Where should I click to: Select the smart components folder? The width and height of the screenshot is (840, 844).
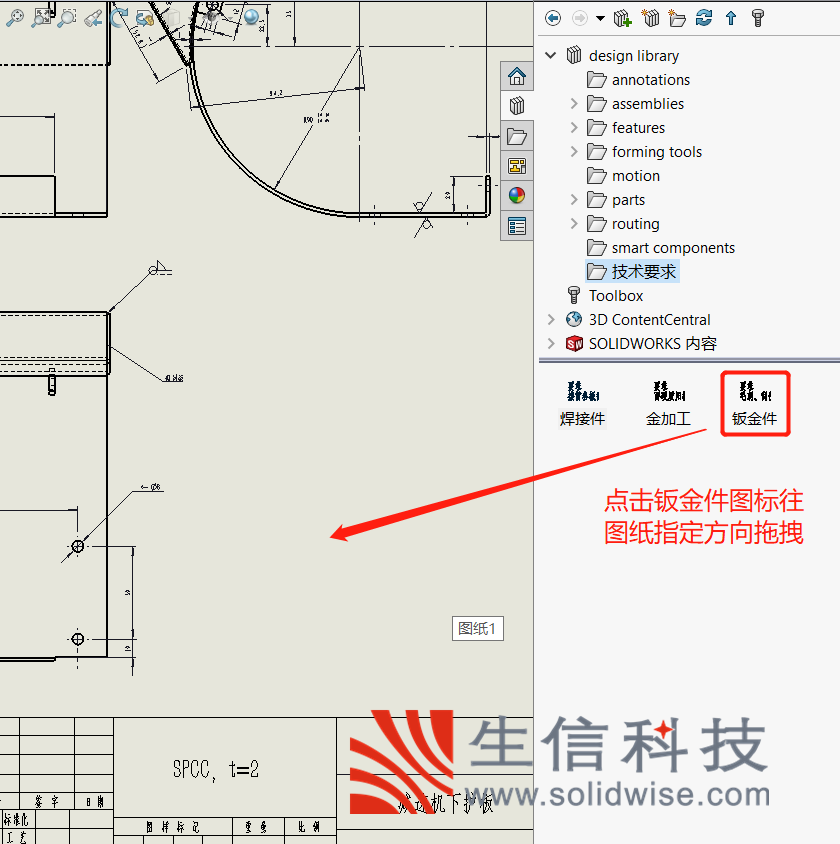(x=661, y=248)
